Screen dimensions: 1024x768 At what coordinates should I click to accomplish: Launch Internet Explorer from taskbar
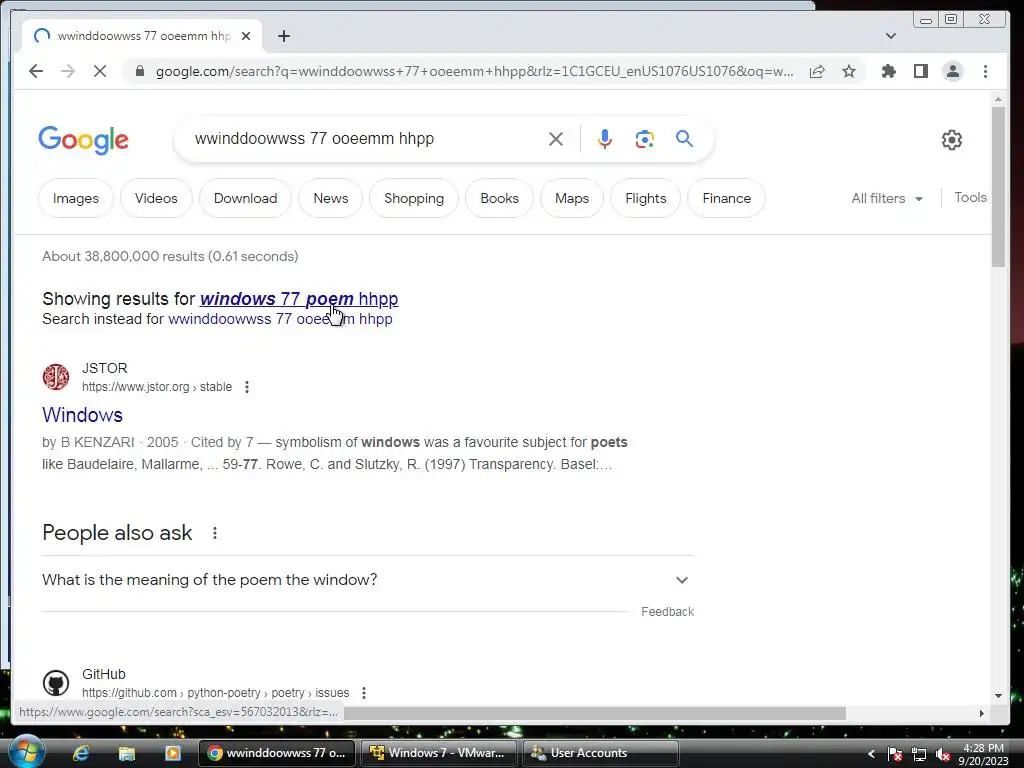click(x=81, y=753)
